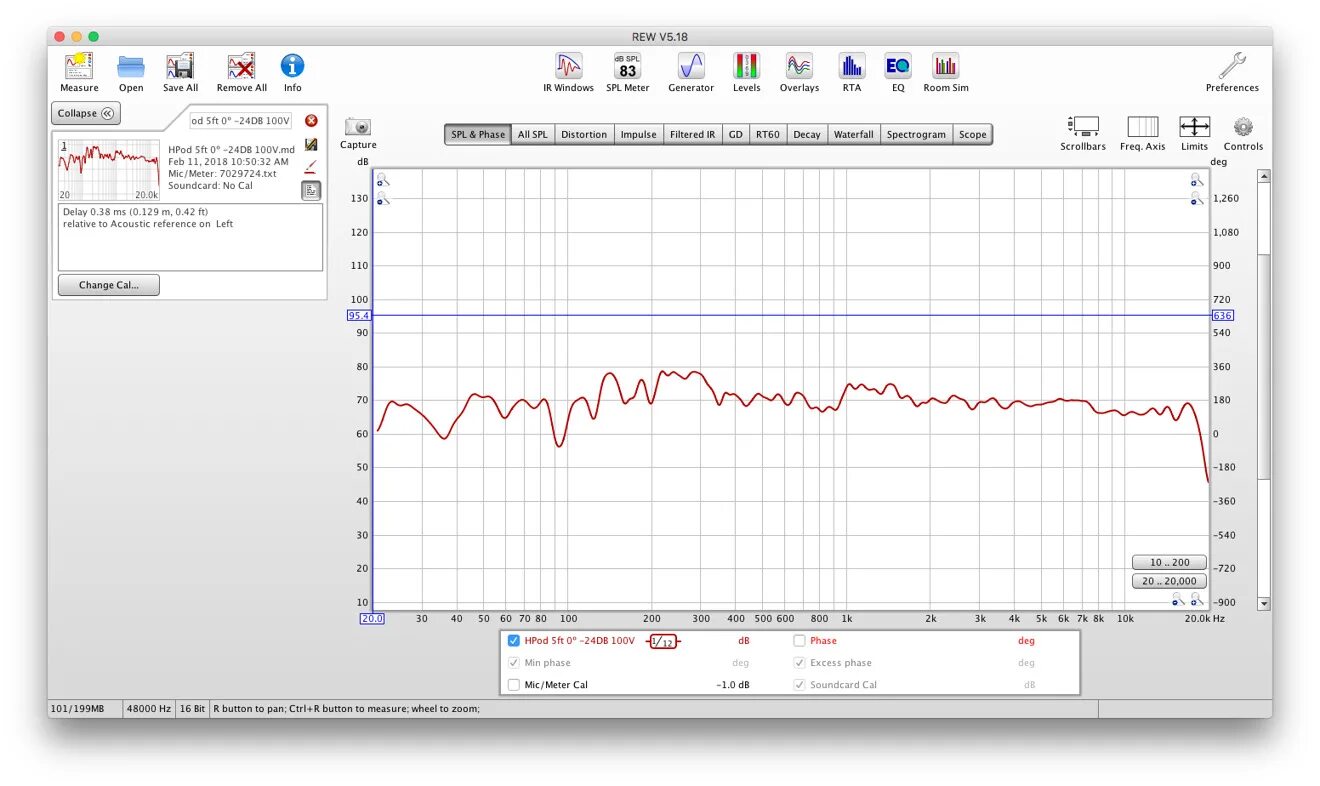Open the GD tab

[736, 134]
